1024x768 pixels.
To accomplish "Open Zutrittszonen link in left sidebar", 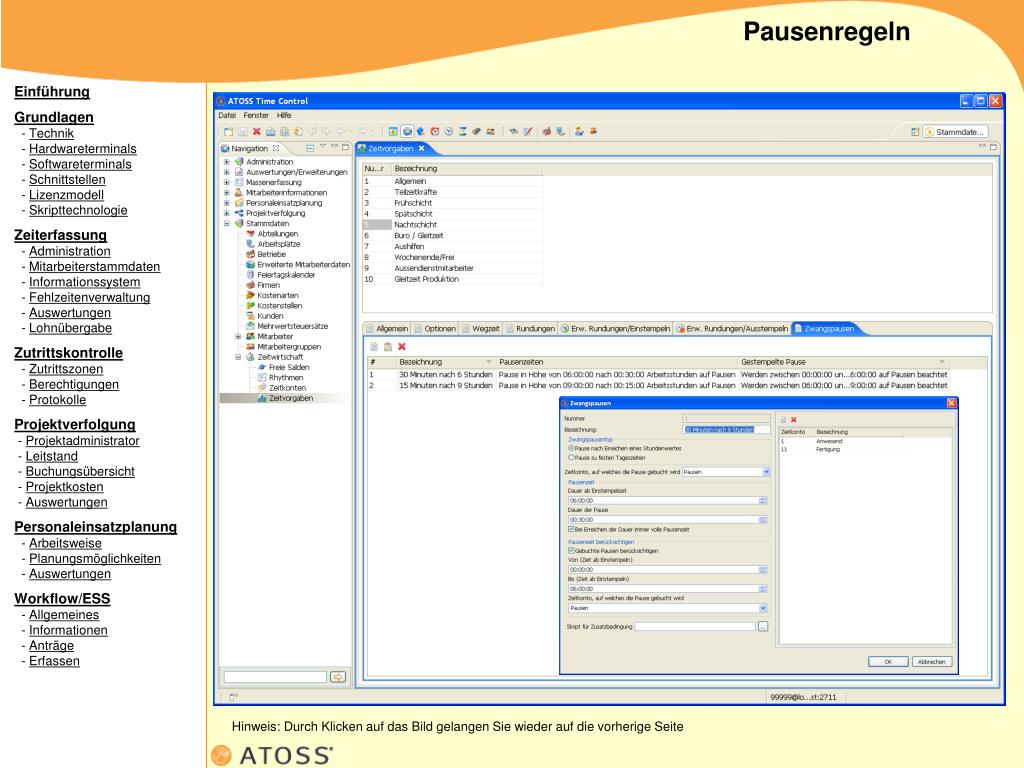I will (x=66, y=369).
